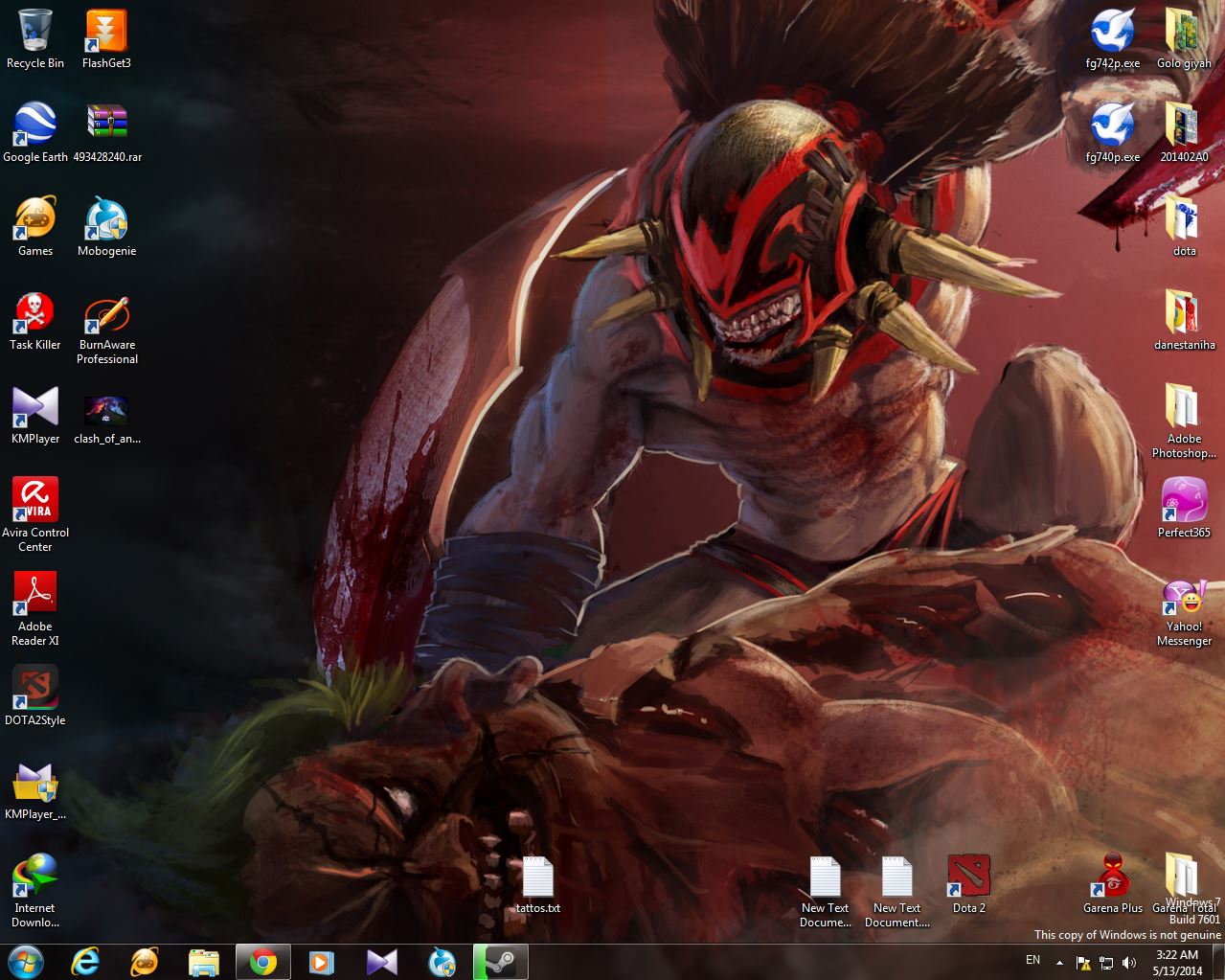This screenshot has height=980, width=1225.
Task: Select New Text Document file beside Dota 2
Action: click(896, 890)
